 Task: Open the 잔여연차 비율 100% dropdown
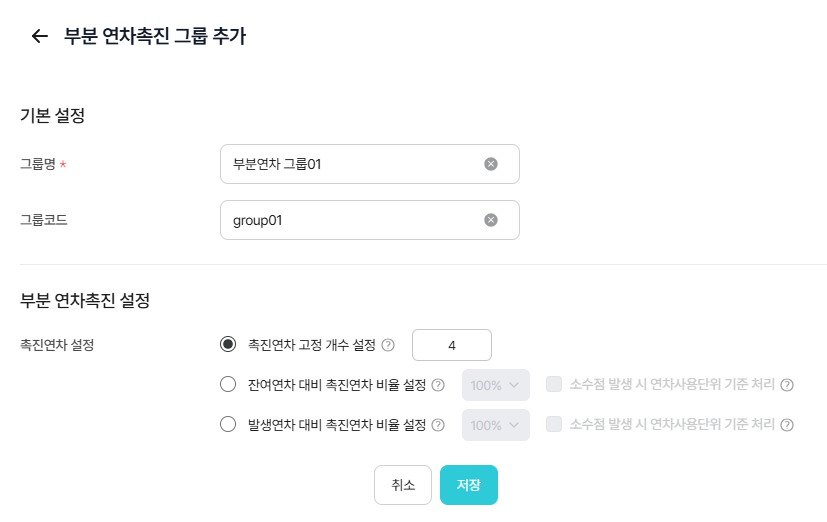[496, 385]
